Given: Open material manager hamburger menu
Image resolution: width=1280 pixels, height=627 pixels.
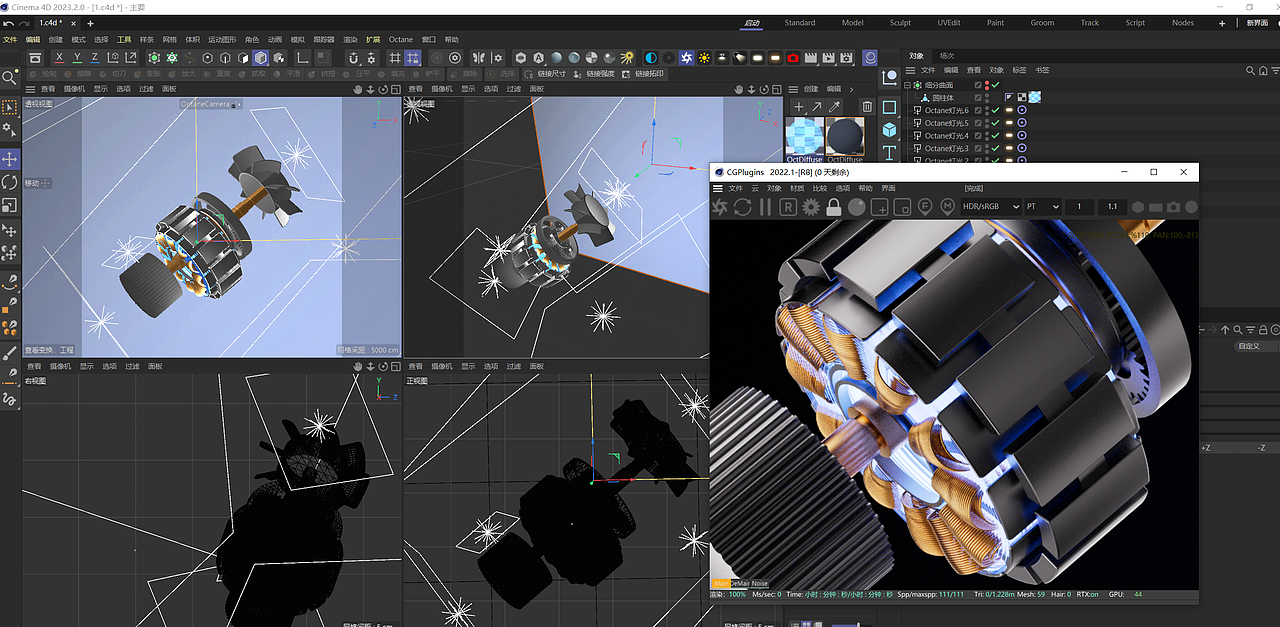Looking at the screenshot, I should pos(794,89).
